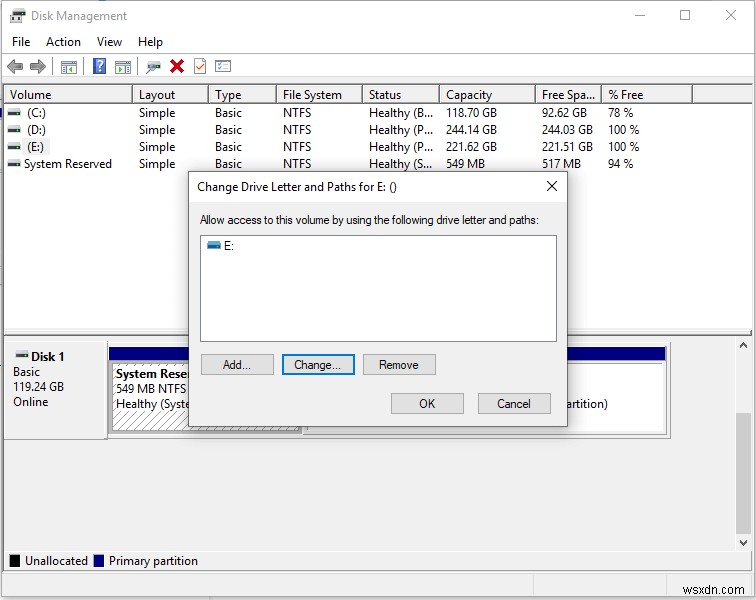Select the E: drive icon in dialog list
The image size is (756, 600).
pos(214,245)
